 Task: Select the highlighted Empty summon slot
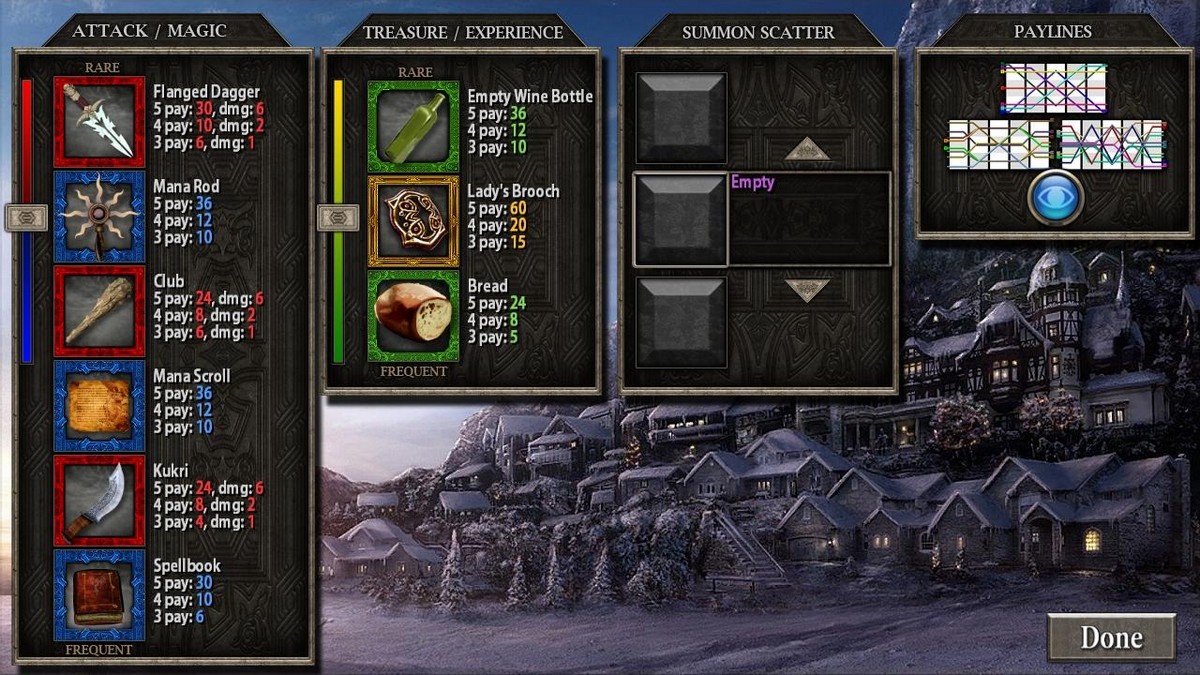coord(762,219)
